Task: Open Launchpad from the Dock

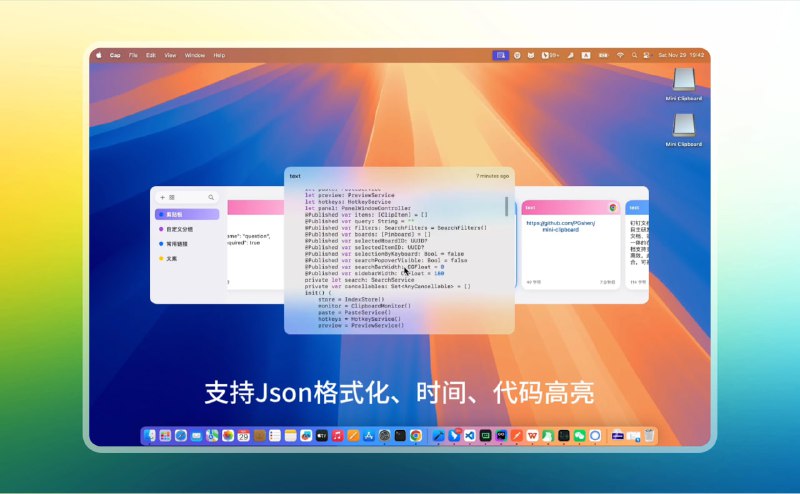Action: coord(165,435)
